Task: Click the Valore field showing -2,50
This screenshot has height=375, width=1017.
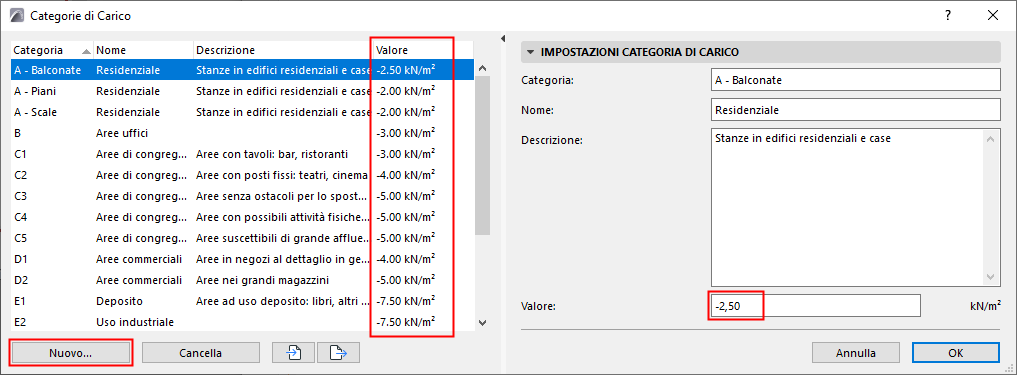Action: pyautogui.click(x=815, y=306)
